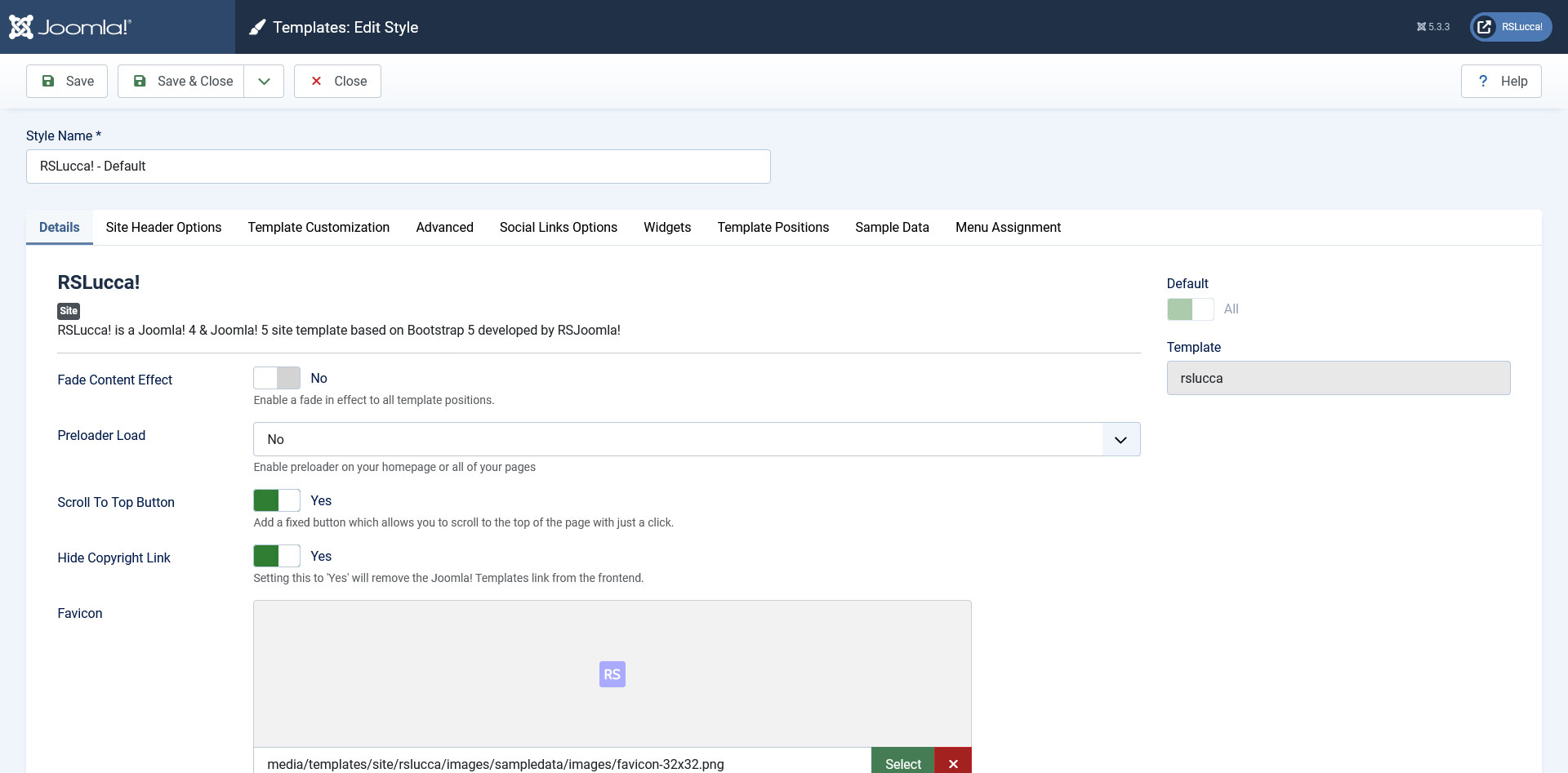Enable the Fade Content Effect toggle
1568x773 pixels.
277,378
